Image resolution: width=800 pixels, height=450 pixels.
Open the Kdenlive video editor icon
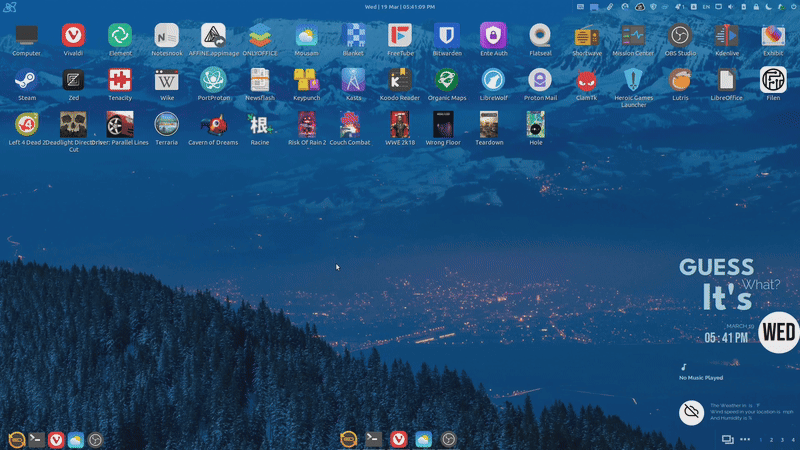pyautogui.click(x=726, y=36)
